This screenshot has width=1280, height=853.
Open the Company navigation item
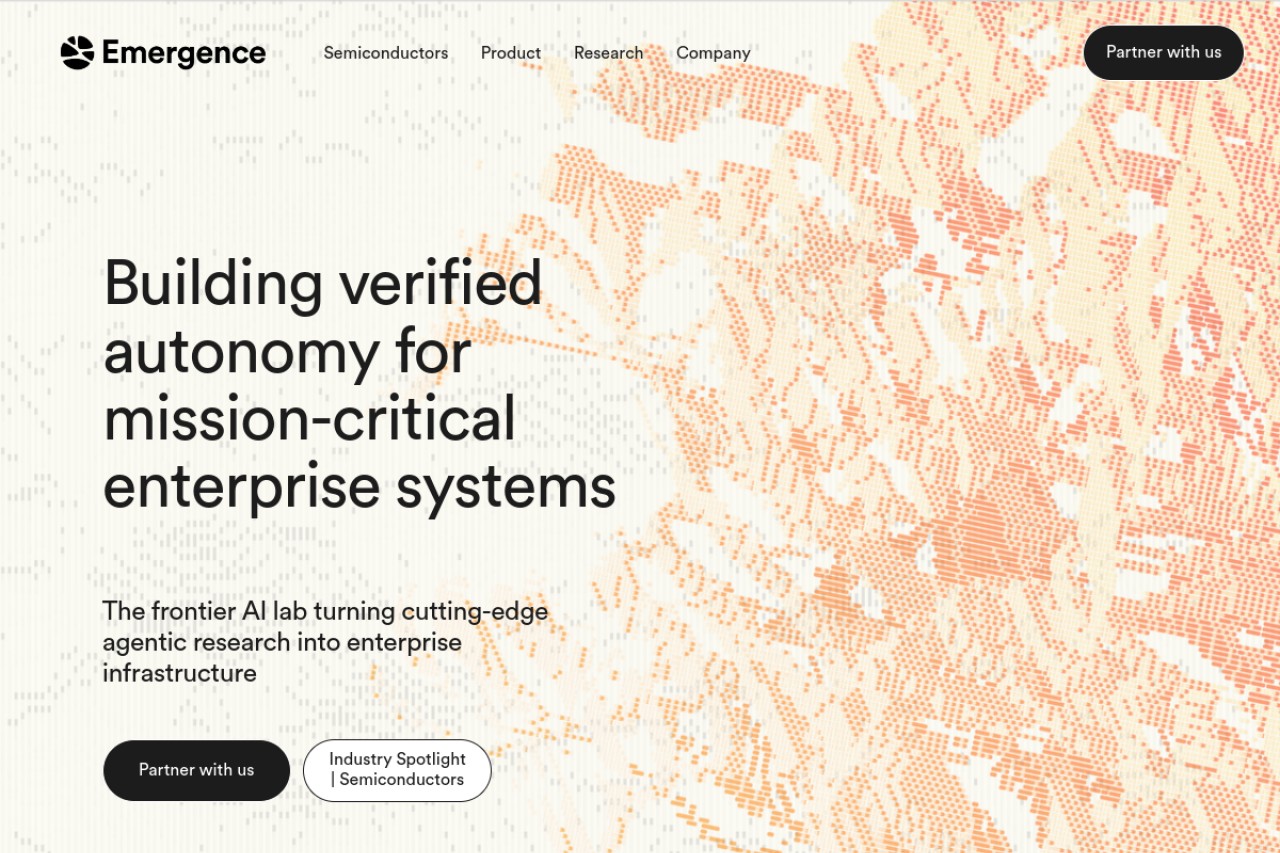point(713,53)
